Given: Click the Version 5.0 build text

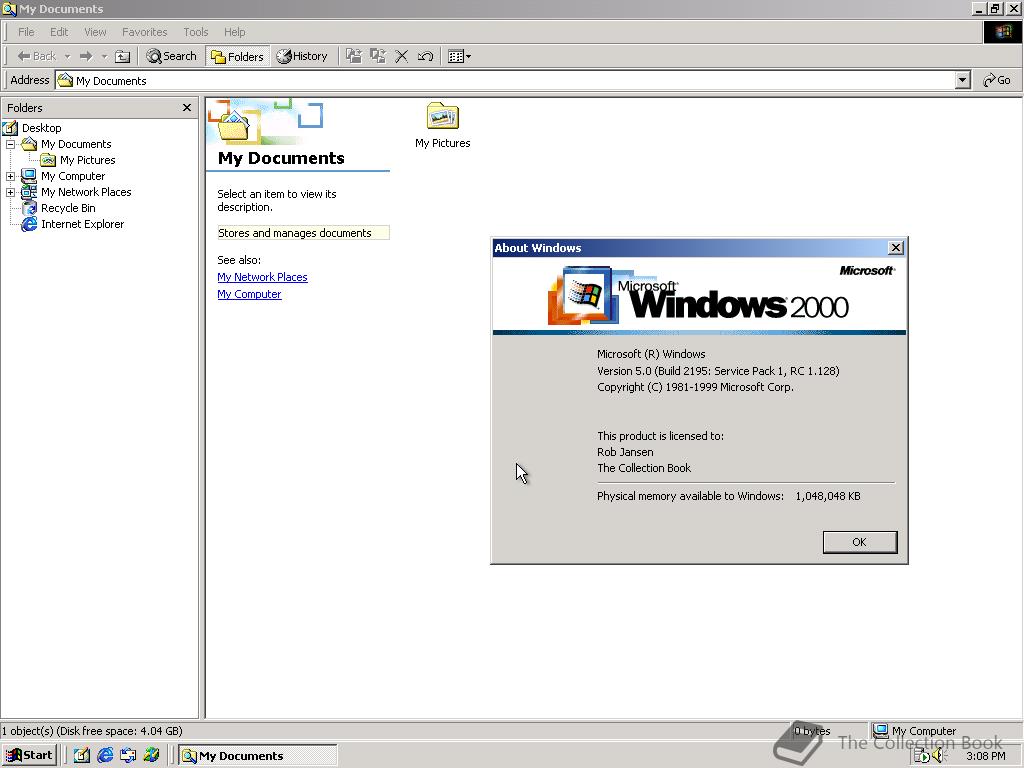Looking at the screenshot, I should (718, 371).
